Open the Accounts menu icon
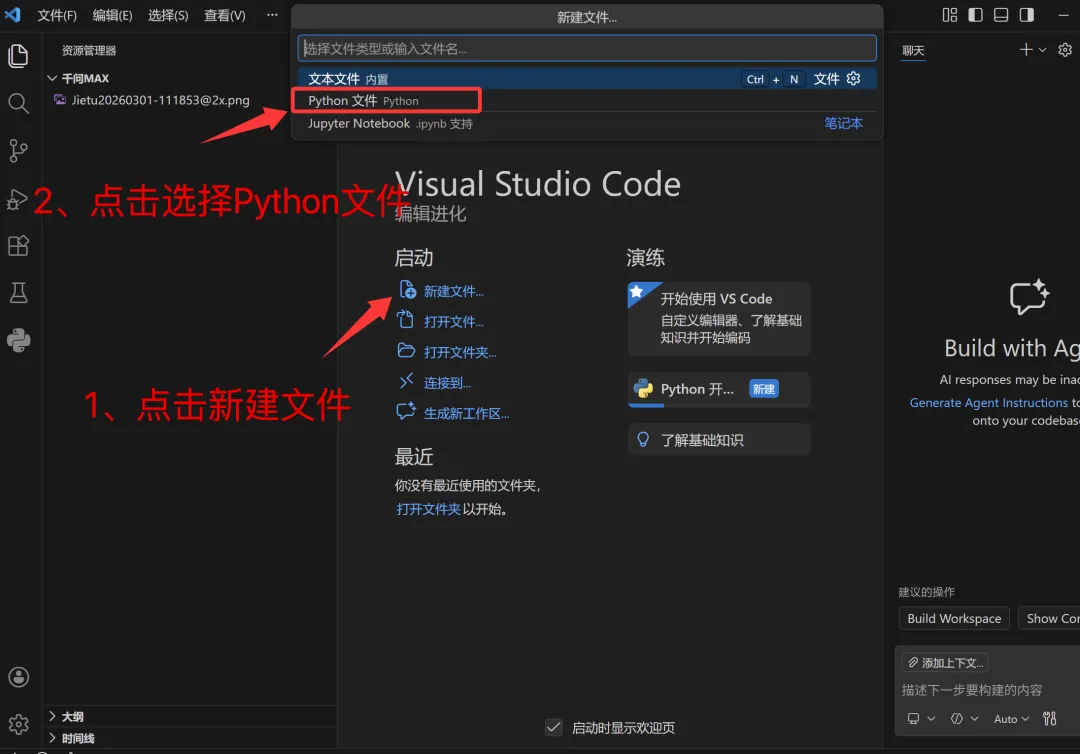 [18, 677]
